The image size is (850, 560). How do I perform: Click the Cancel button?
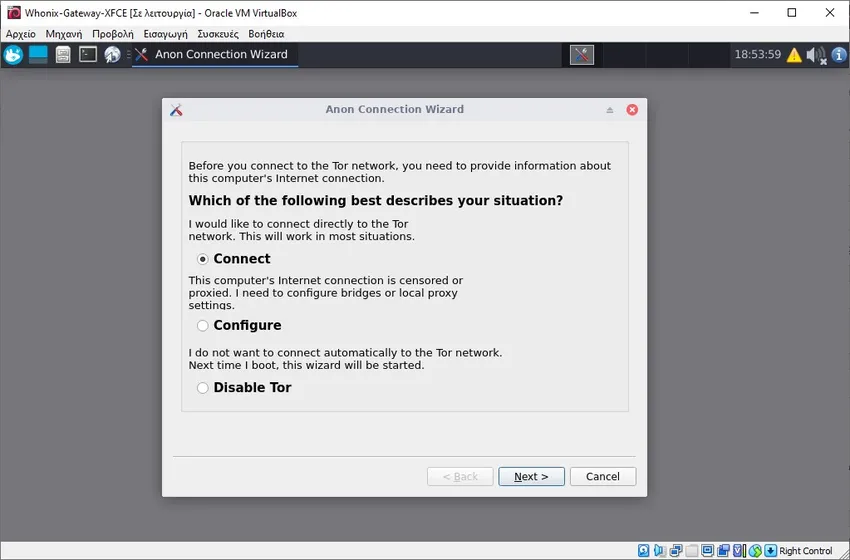[x=603, y=477]
